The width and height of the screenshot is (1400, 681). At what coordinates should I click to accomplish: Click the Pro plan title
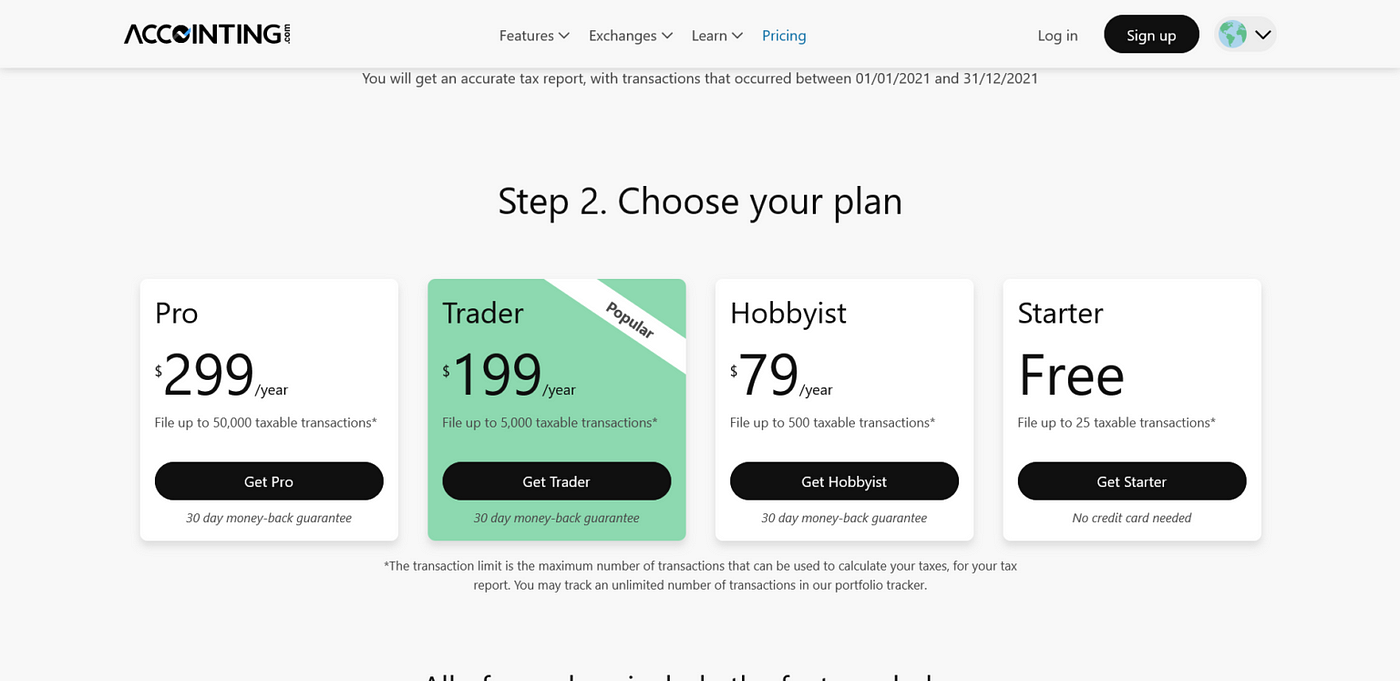177,313
